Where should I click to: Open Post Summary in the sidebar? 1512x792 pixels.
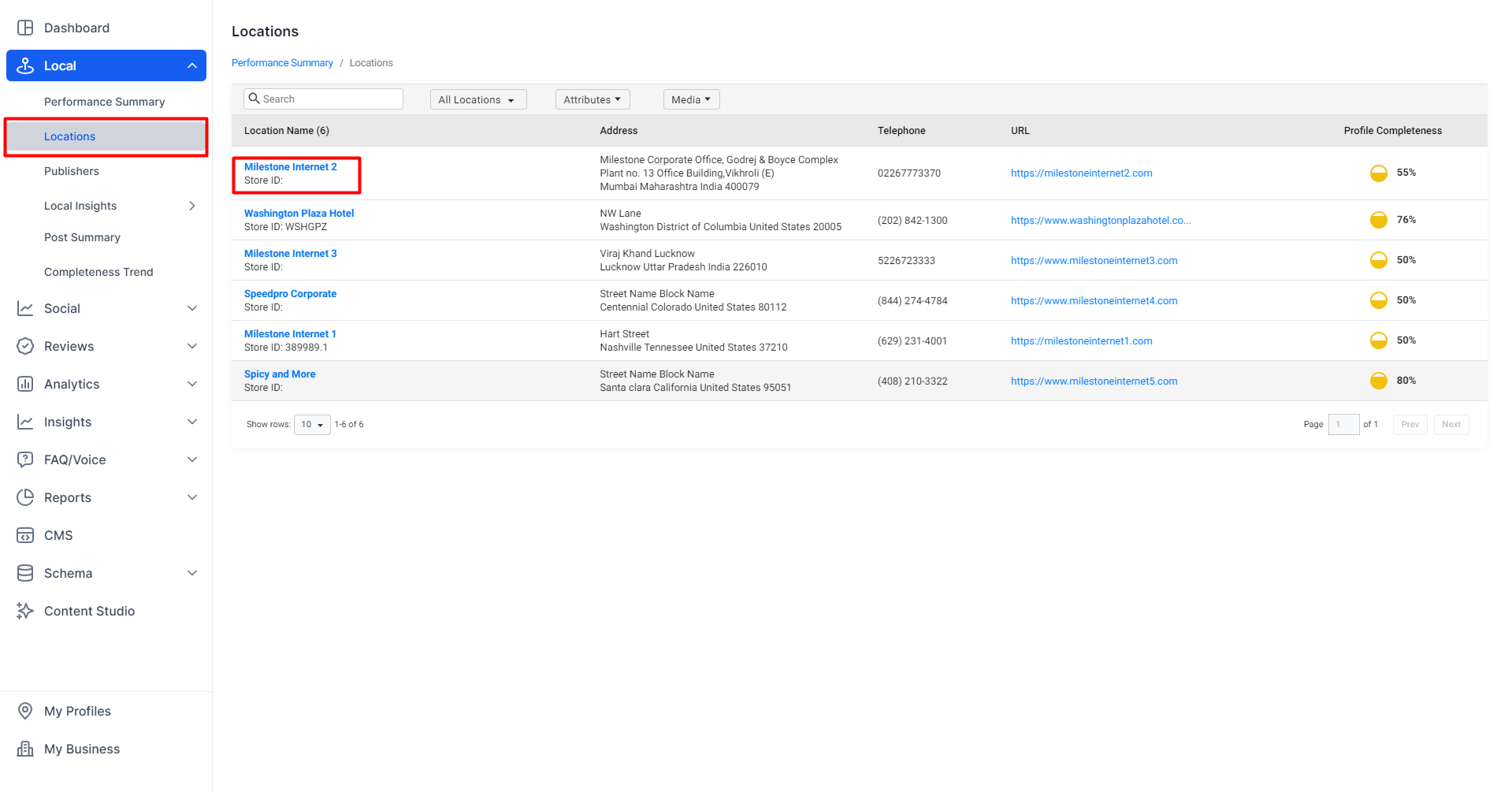(x=83, y=237)
